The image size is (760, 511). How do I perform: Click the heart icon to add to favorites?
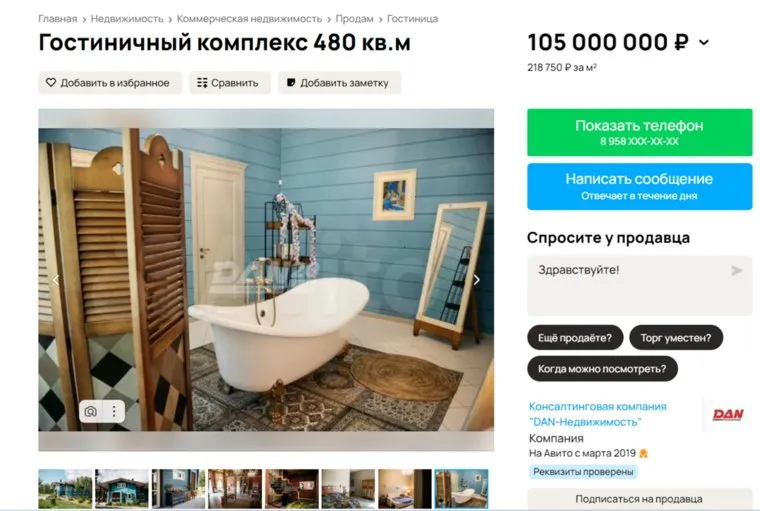tap(51, 83)
